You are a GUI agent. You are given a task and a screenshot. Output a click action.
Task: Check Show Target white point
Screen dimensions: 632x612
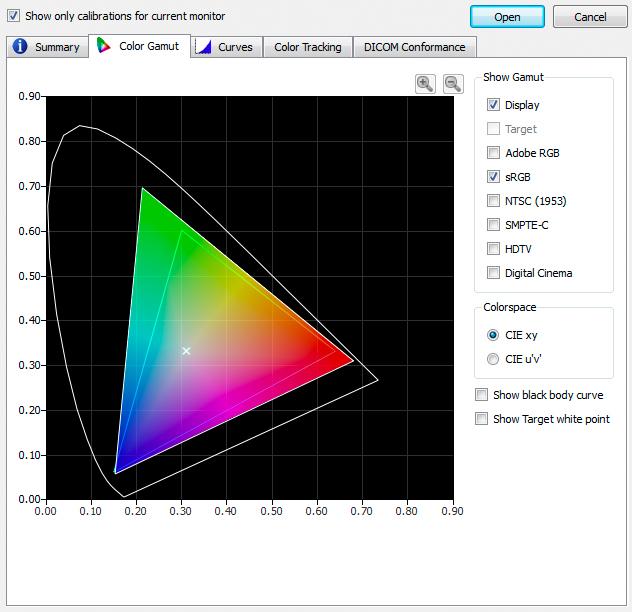click(481, 419)
